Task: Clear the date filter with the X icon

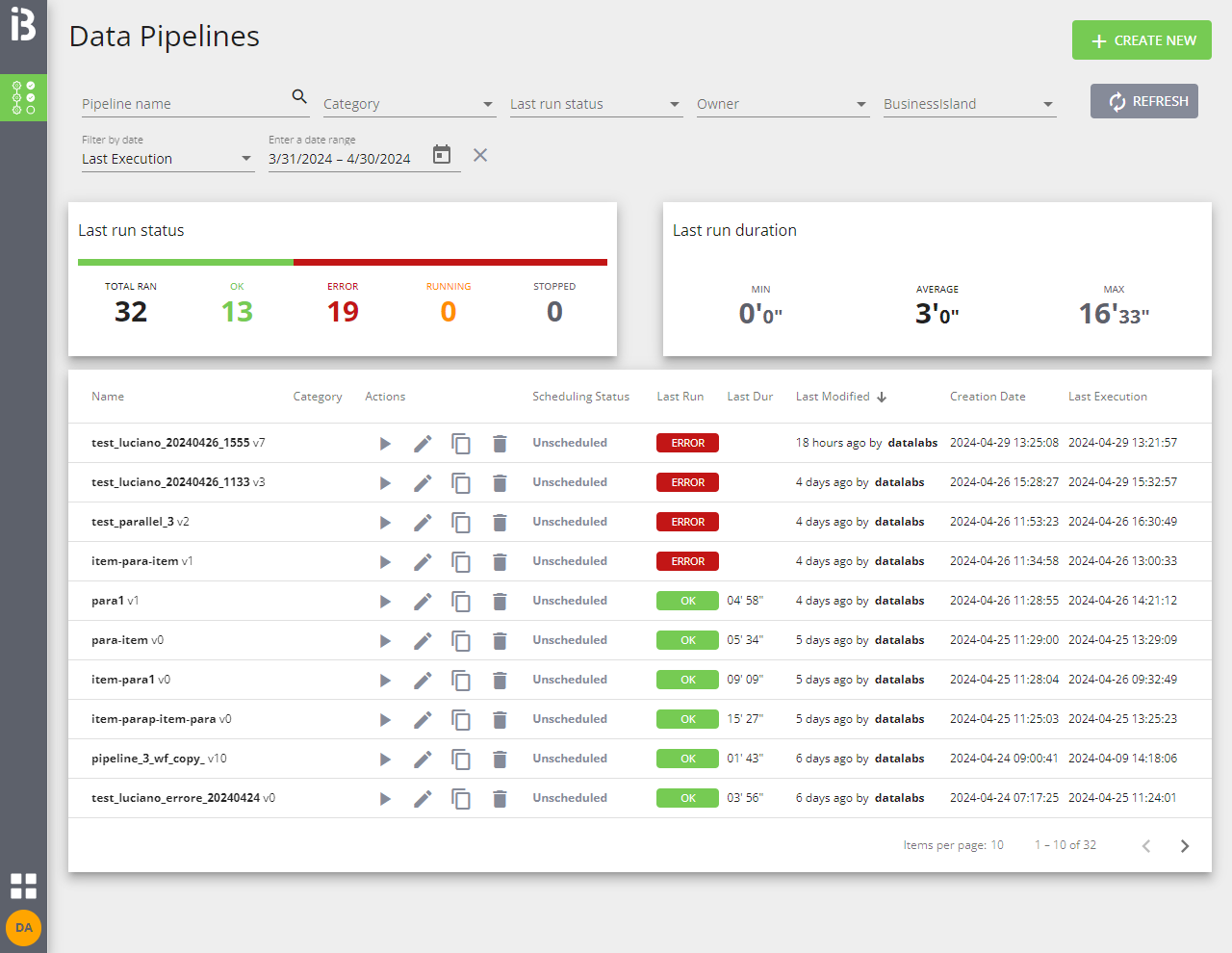Action: point(479,154)
